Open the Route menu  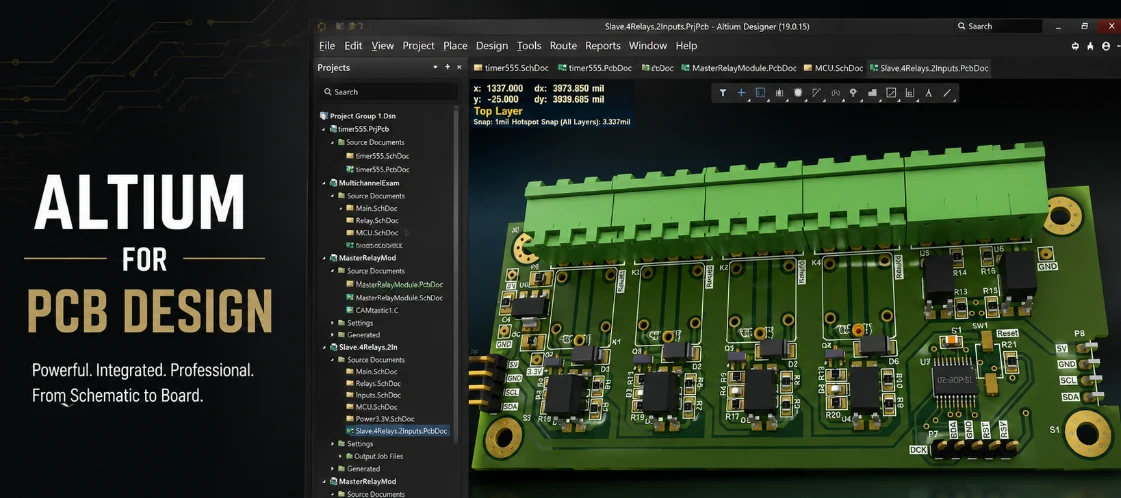coord(563,46)
